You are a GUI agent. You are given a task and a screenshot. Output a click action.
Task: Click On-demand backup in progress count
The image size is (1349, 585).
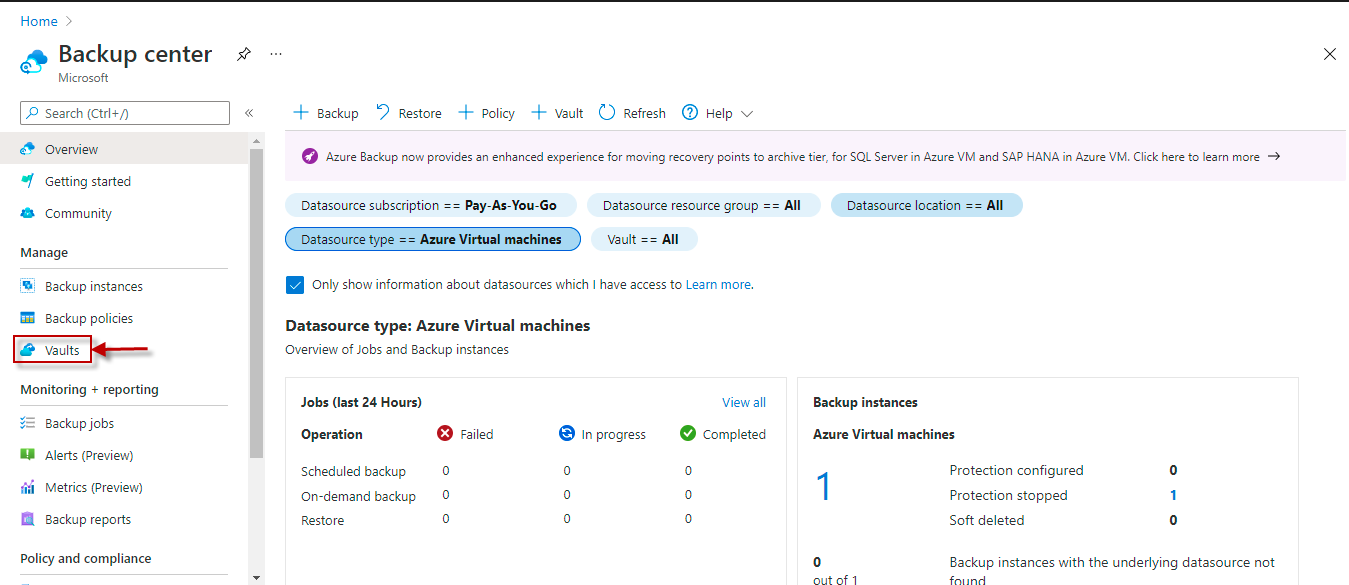[567, 495]
